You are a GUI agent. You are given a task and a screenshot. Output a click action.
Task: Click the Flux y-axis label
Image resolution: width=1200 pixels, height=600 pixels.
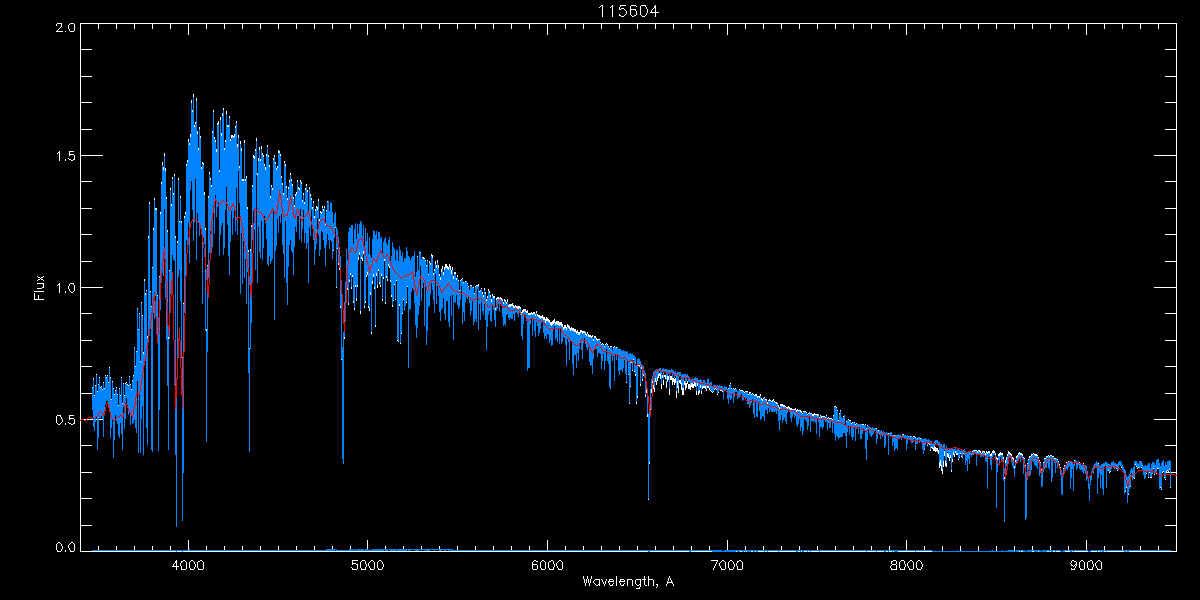pos(40,288)
